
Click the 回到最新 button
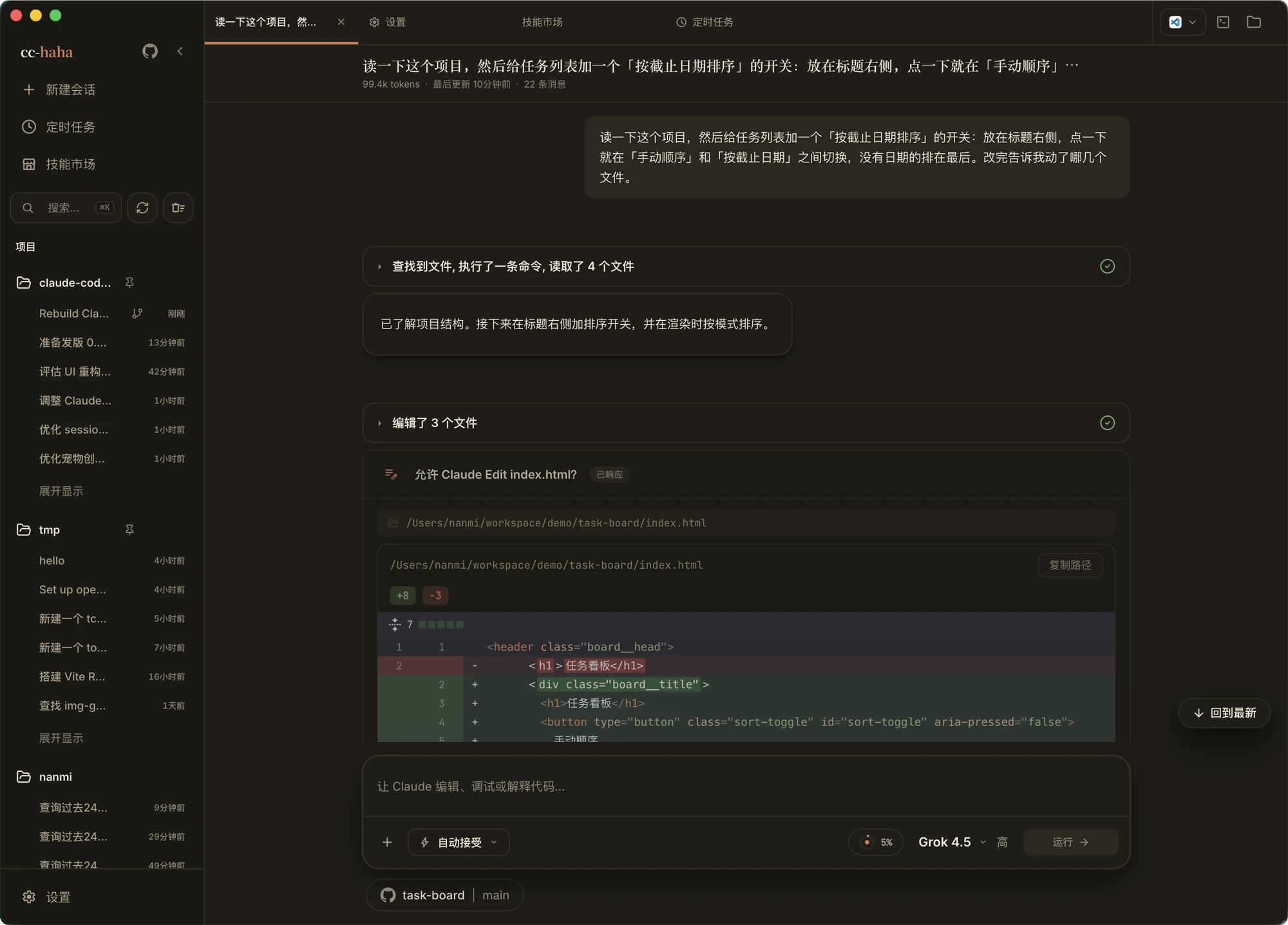click(x=1224, y=712)
